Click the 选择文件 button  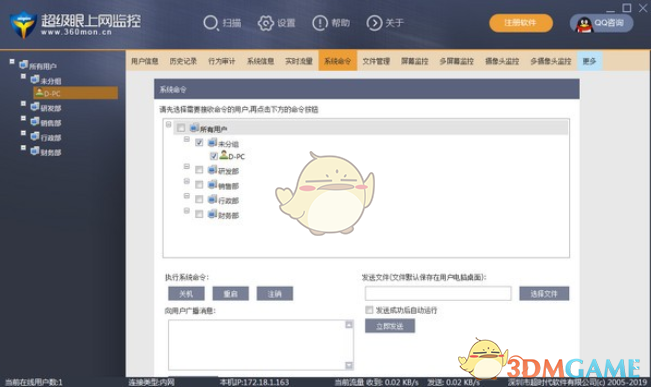pyautogui.click(x=544, y=294)
